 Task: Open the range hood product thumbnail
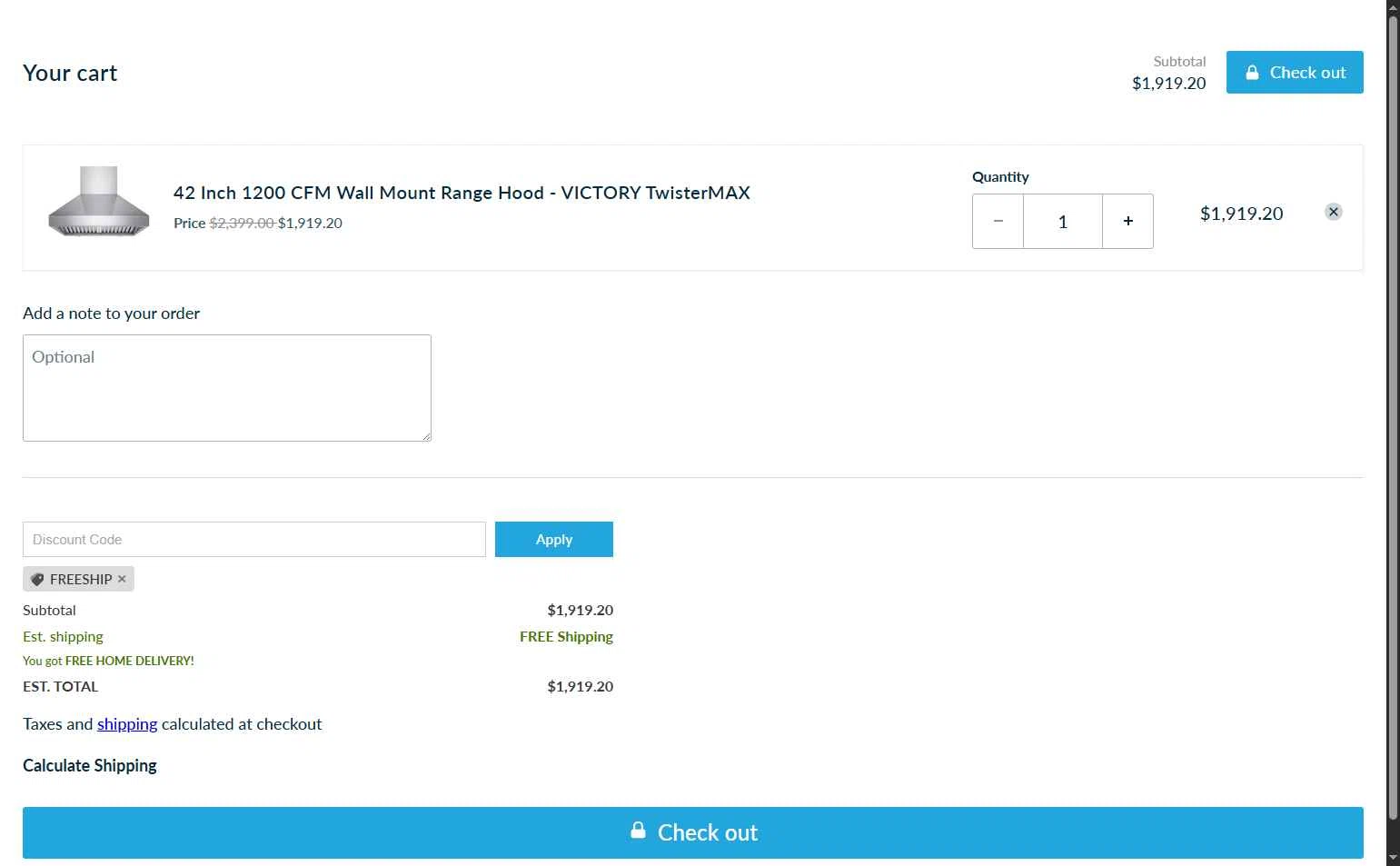99,202
